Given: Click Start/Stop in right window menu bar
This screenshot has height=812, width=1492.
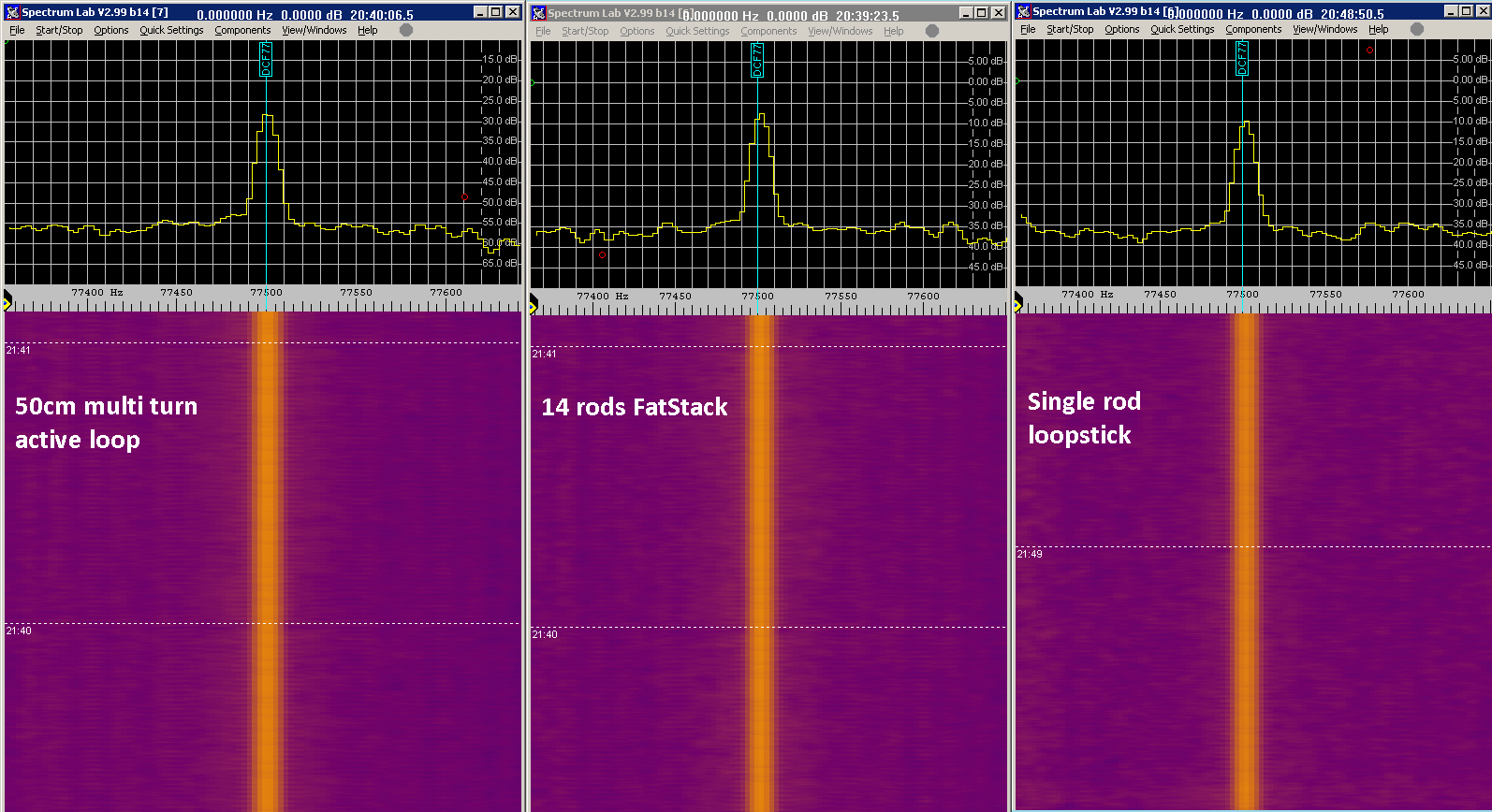Looking at the screenshot, I should coord(1070,29).
